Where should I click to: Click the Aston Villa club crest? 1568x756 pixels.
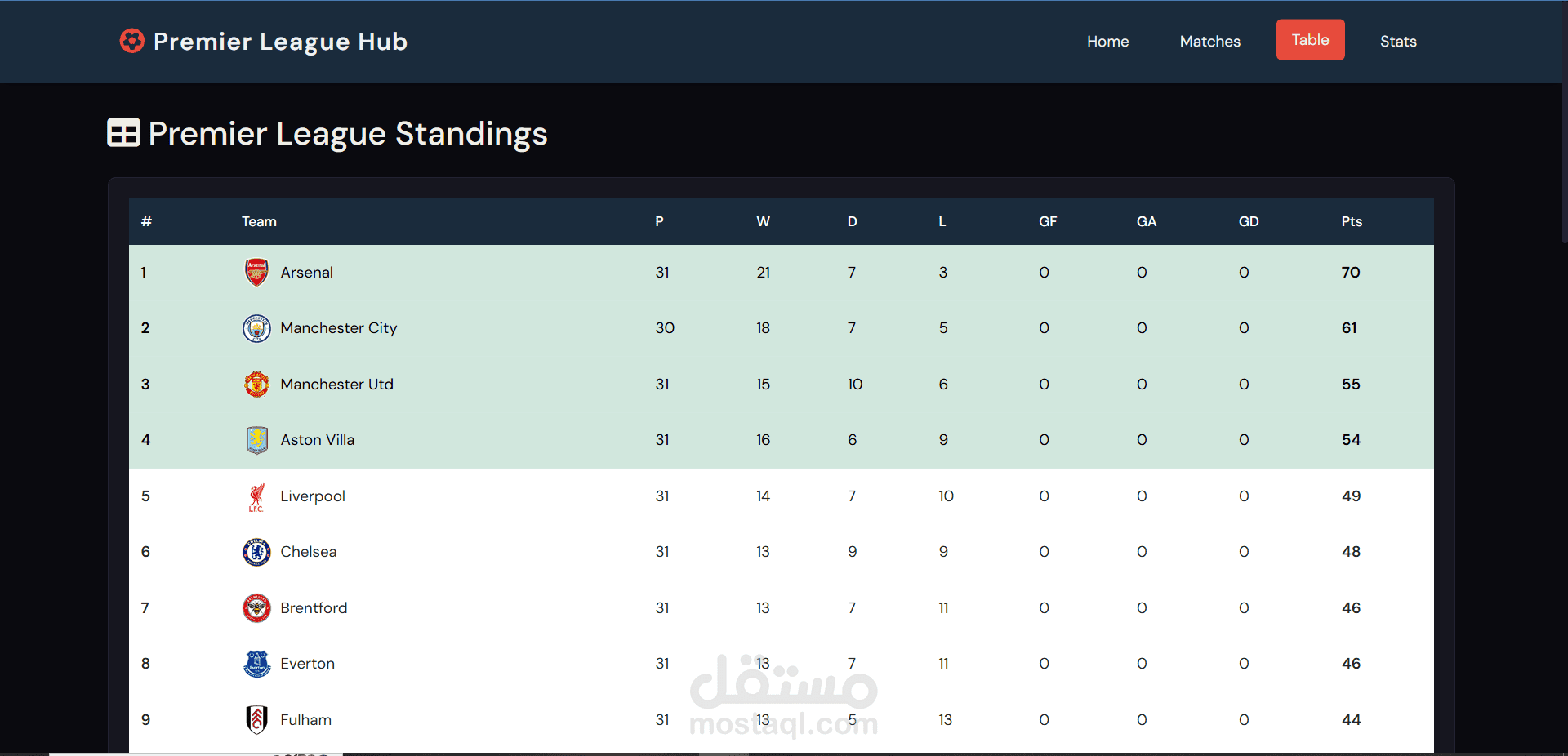(256, 440)
